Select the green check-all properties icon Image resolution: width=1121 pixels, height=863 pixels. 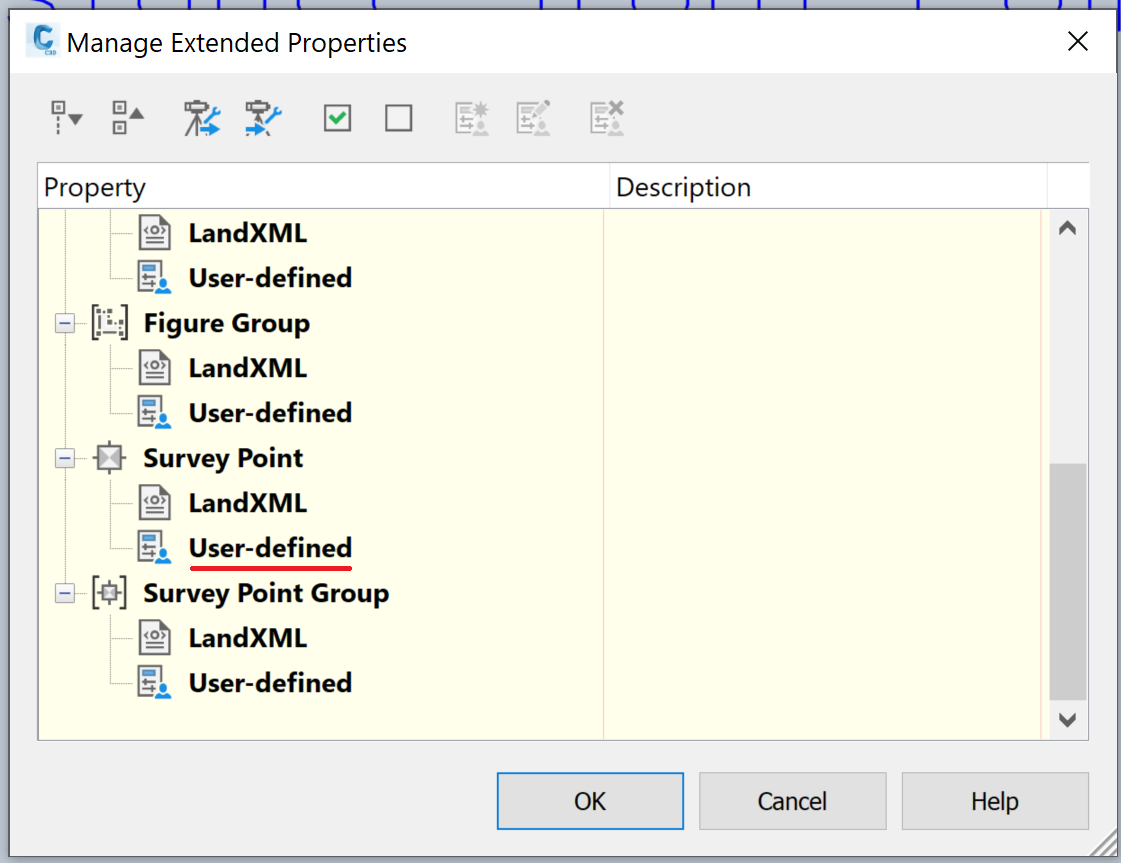tap(336, 118)
